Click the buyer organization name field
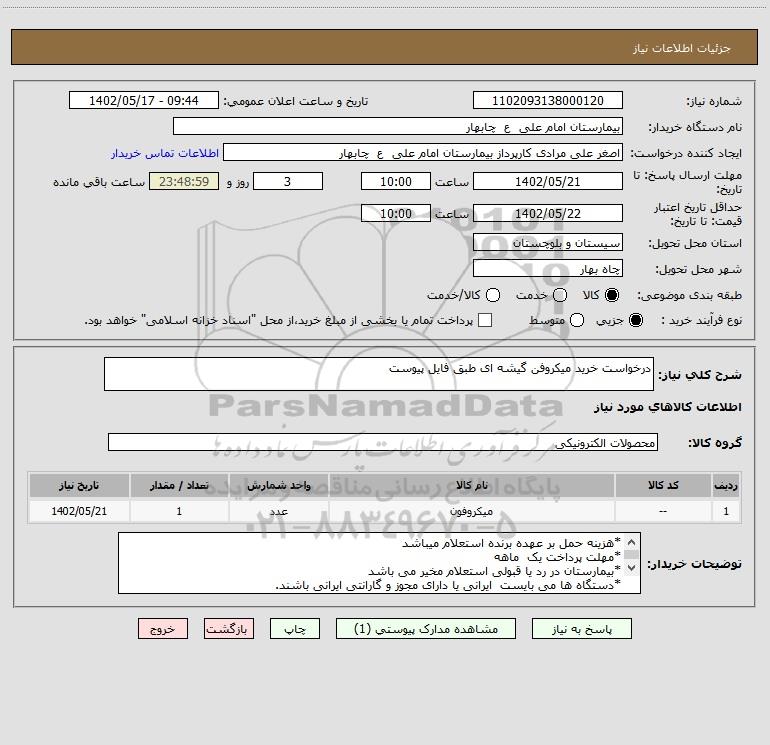This screenshot has height=745, width=770. point(398,126)
